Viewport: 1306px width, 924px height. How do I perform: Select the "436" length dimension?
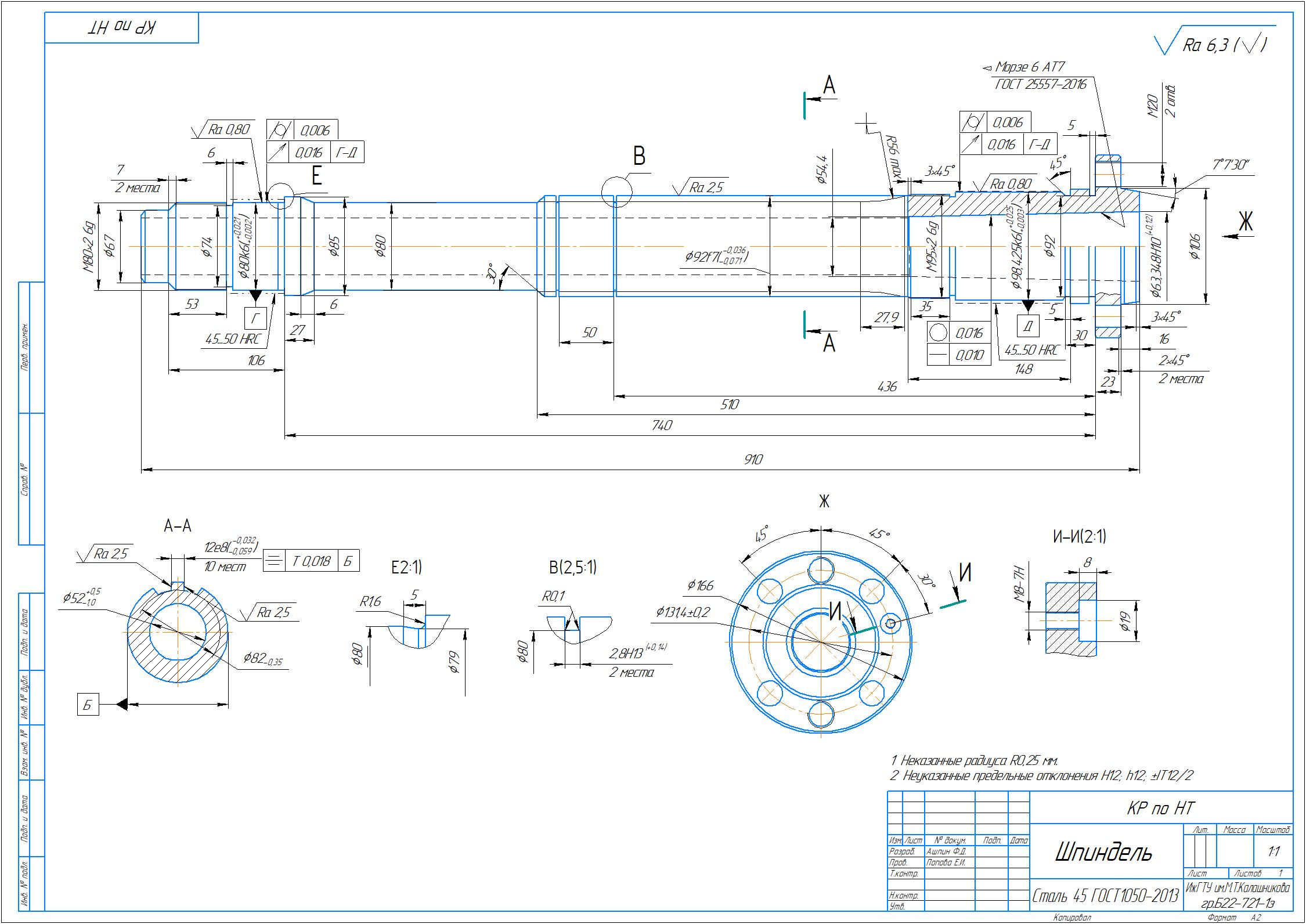click(x=887, y=387)
